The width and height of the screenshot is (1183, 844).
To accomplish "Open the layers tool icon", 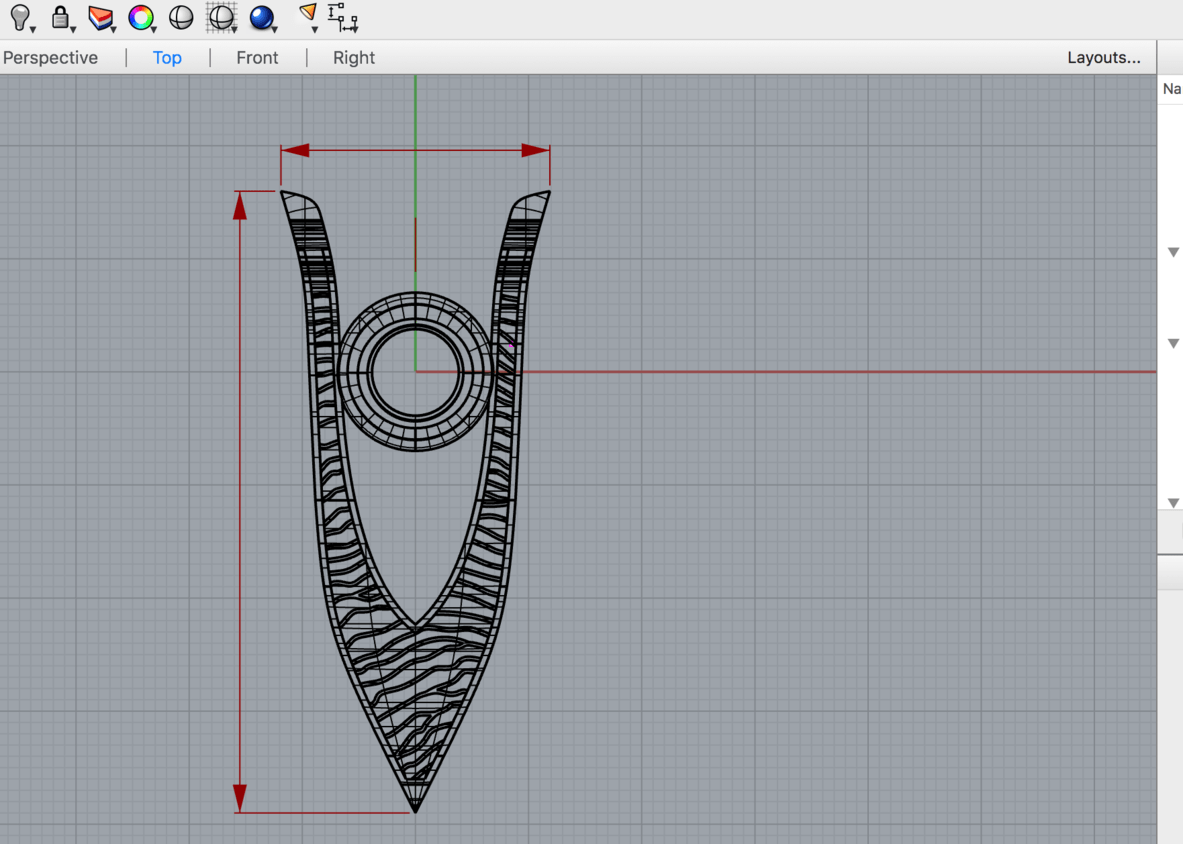I will tap(100, 17).
